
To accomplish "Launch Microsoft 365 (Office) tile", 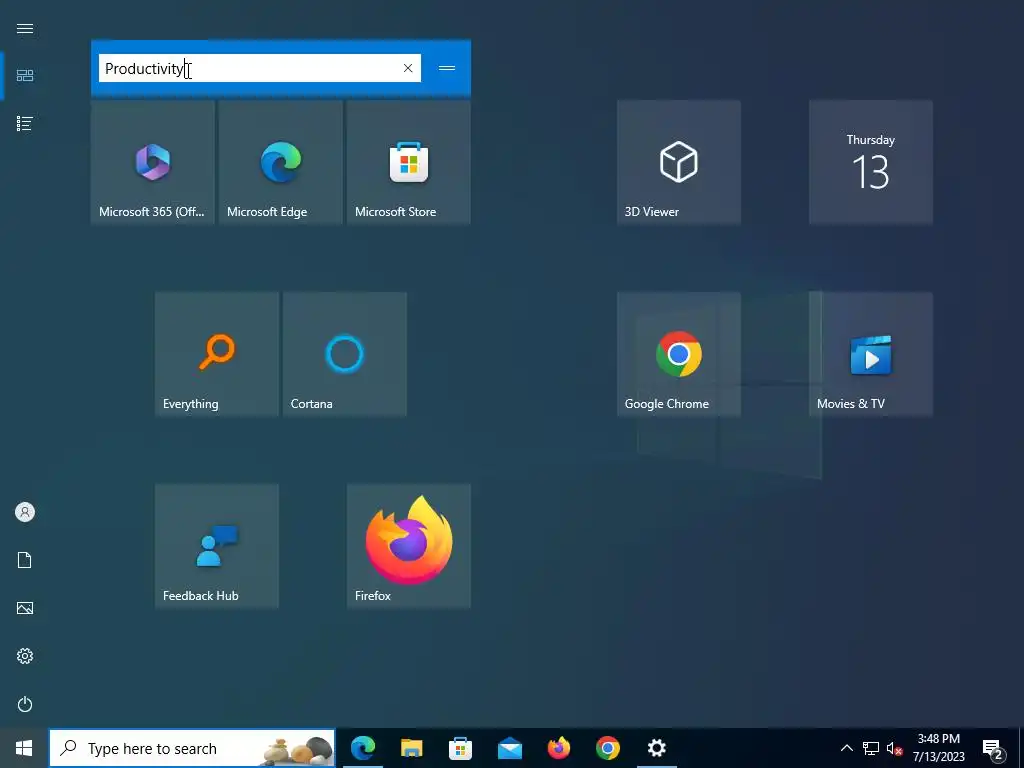I will pyautogui.click(x=153, y=162).
